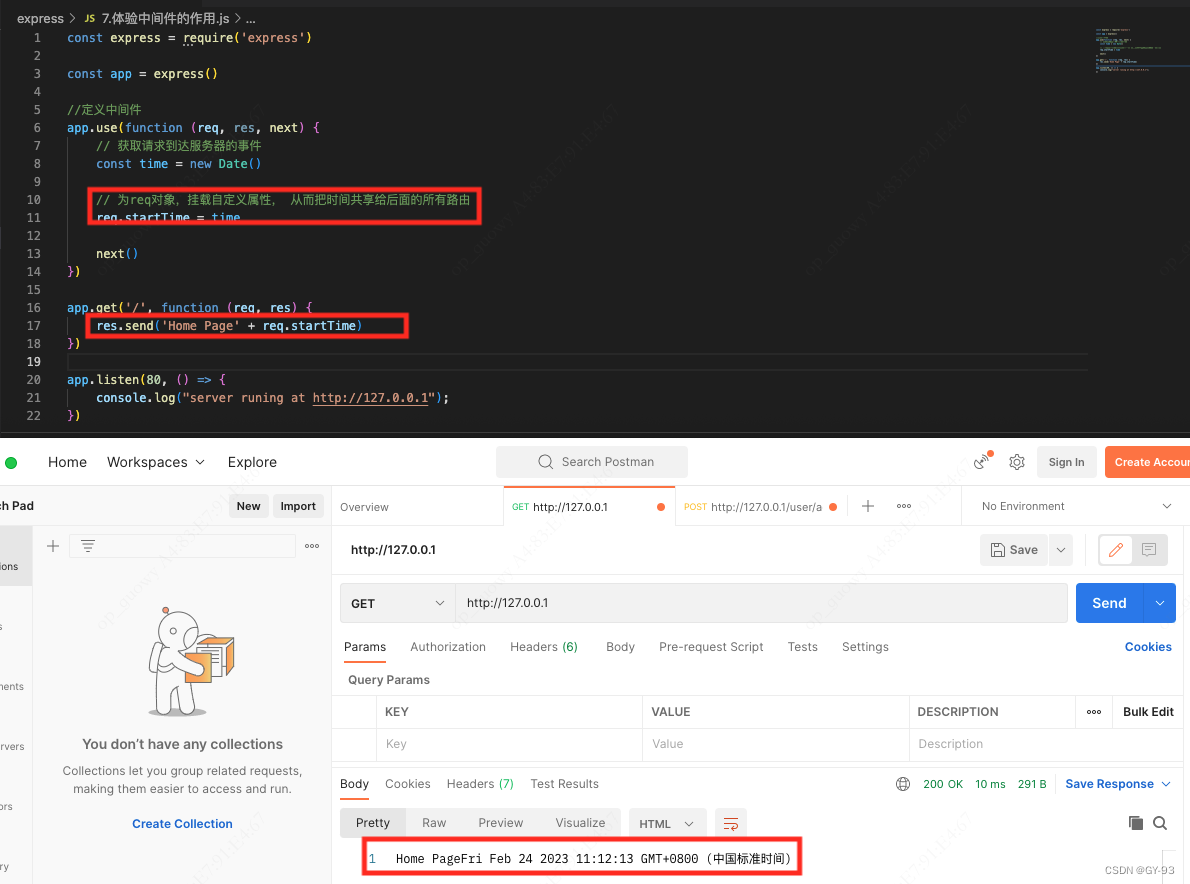Open the comments icon beside edit
1190x884 pixels.
coord(1149,550)
